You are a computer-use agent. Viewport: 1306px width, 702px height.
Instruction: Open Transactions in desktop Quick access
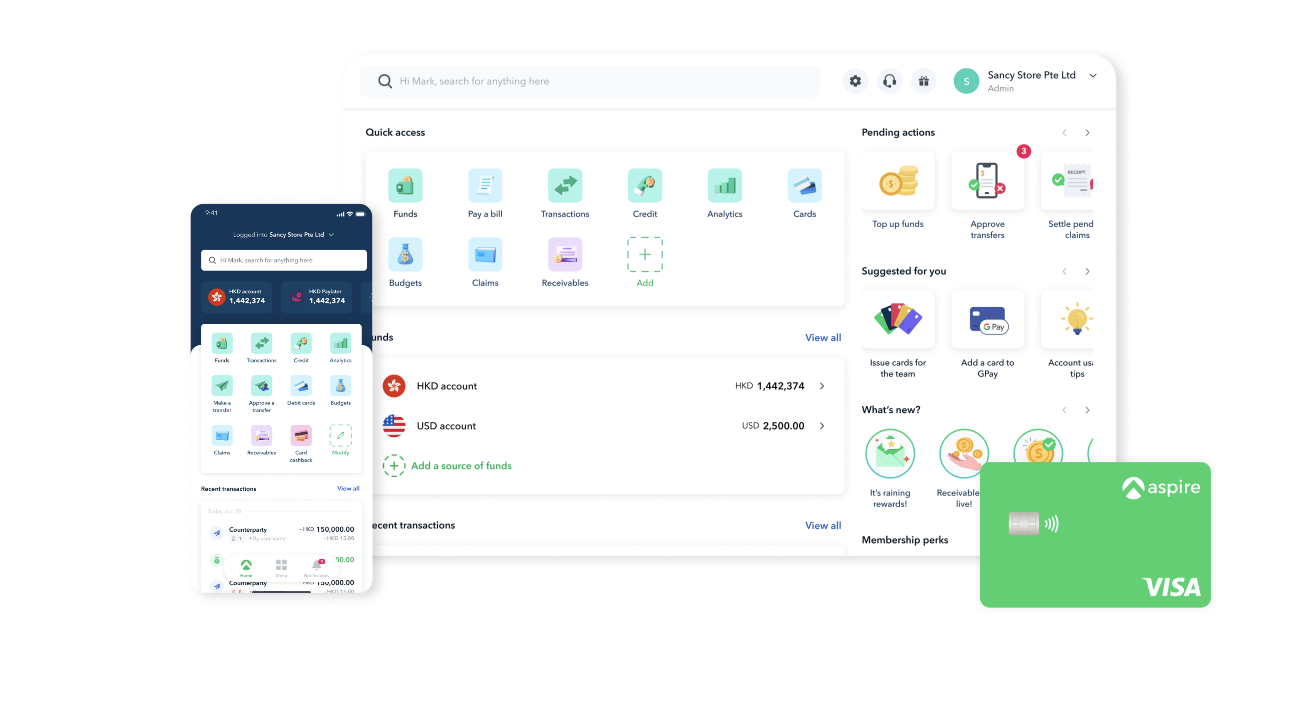pos(565,193)
